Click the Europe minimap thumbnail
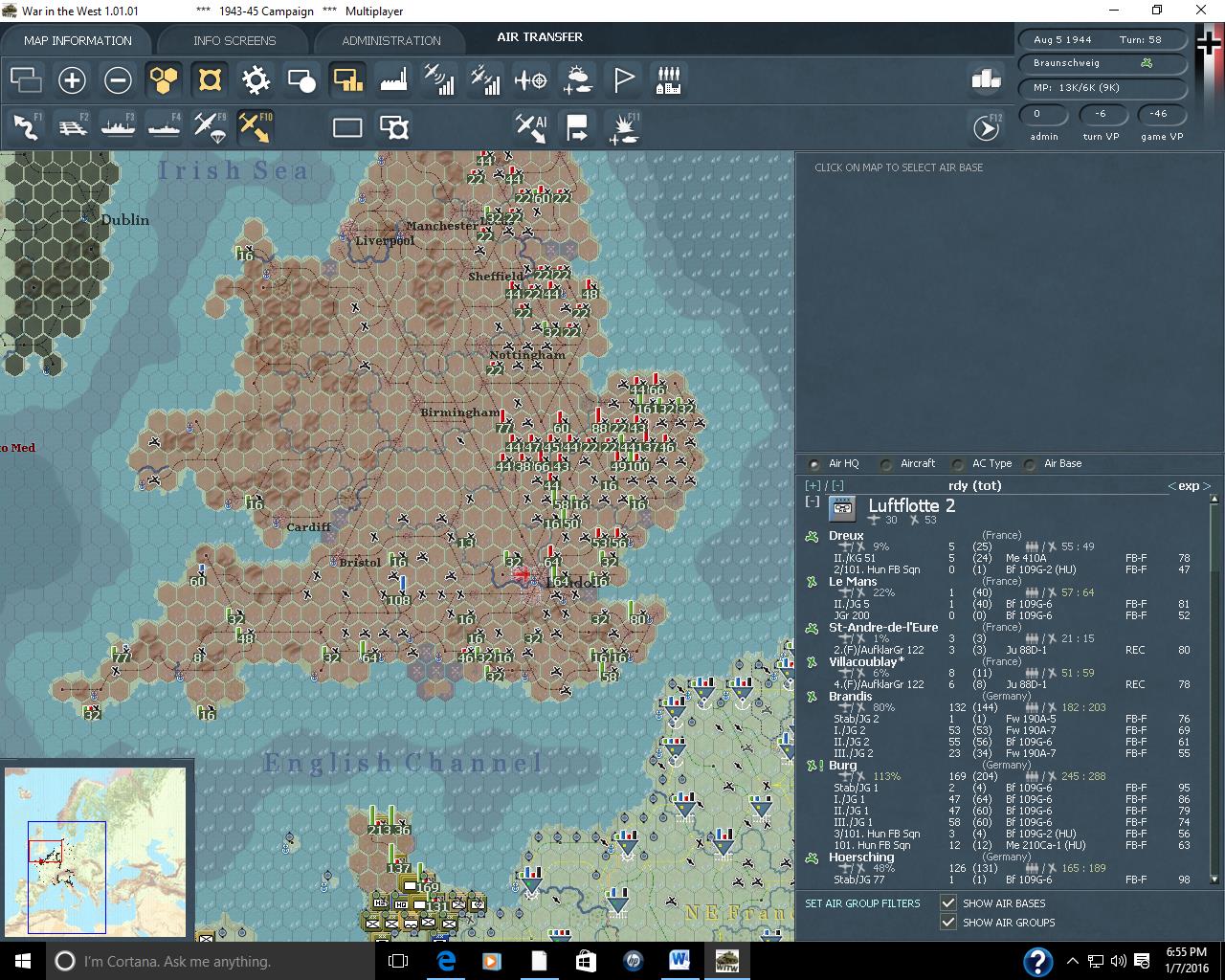This screenshot has width=1225, height=980. point(95,851)
